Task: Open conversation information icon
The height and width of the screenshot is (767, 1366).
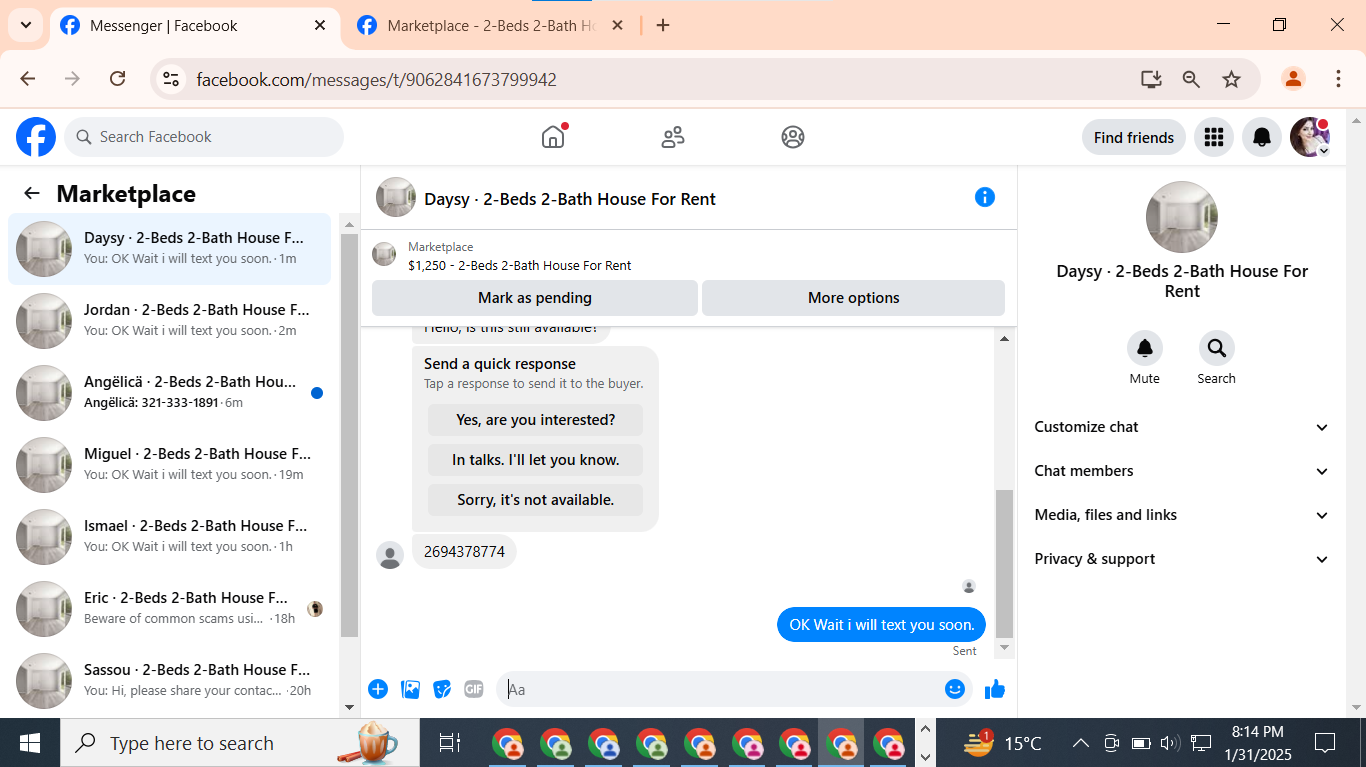Action: [985, 197]
